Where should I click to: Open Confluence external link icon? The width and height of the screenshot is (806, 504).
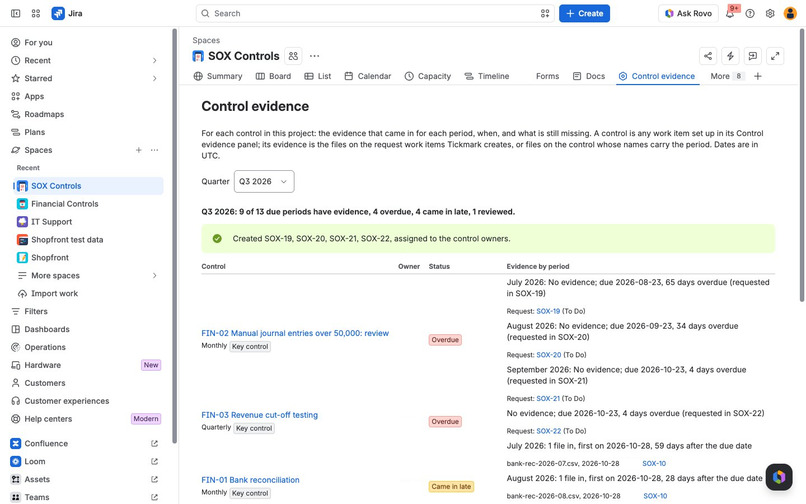154,443
